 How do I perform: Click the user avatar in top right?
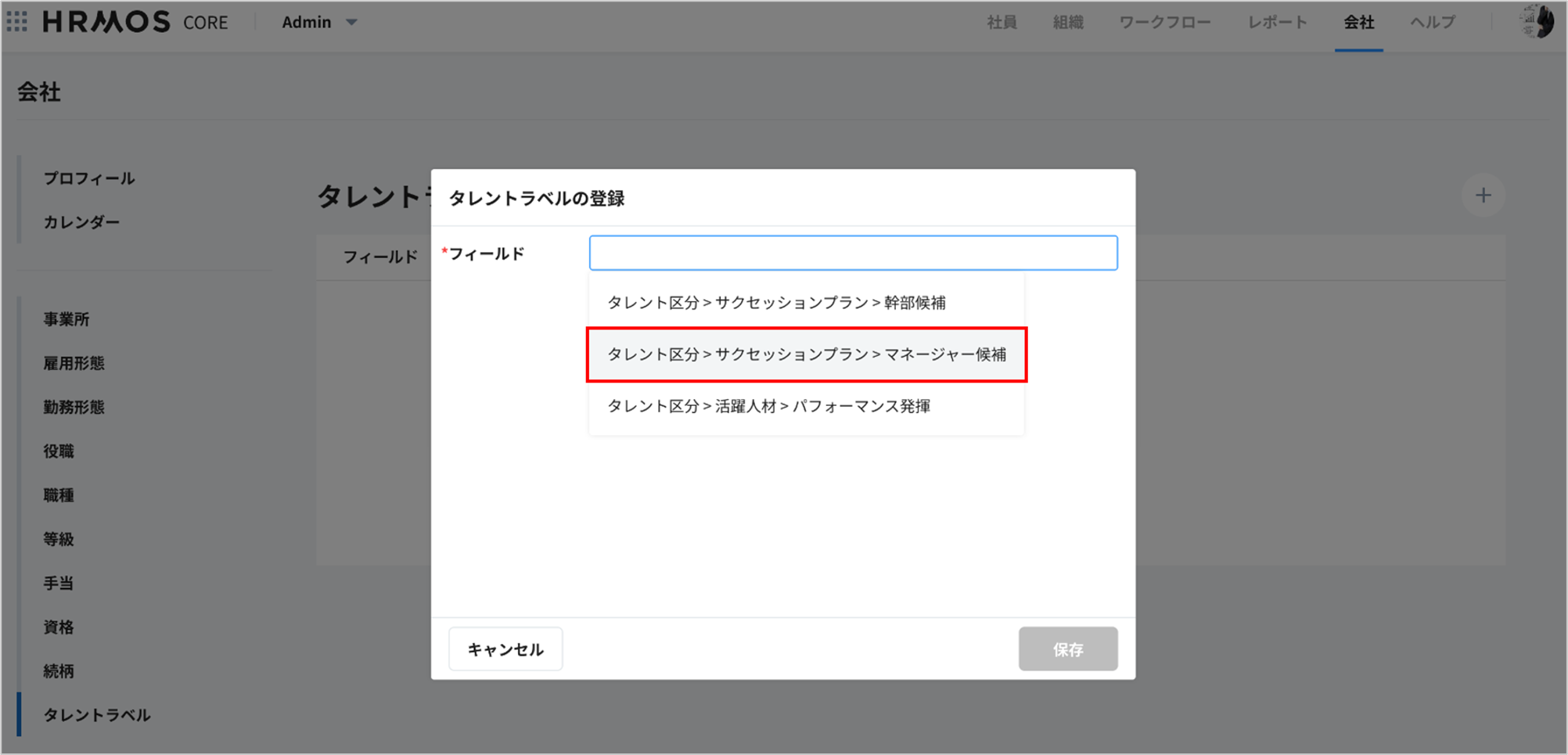(1537, 22)
